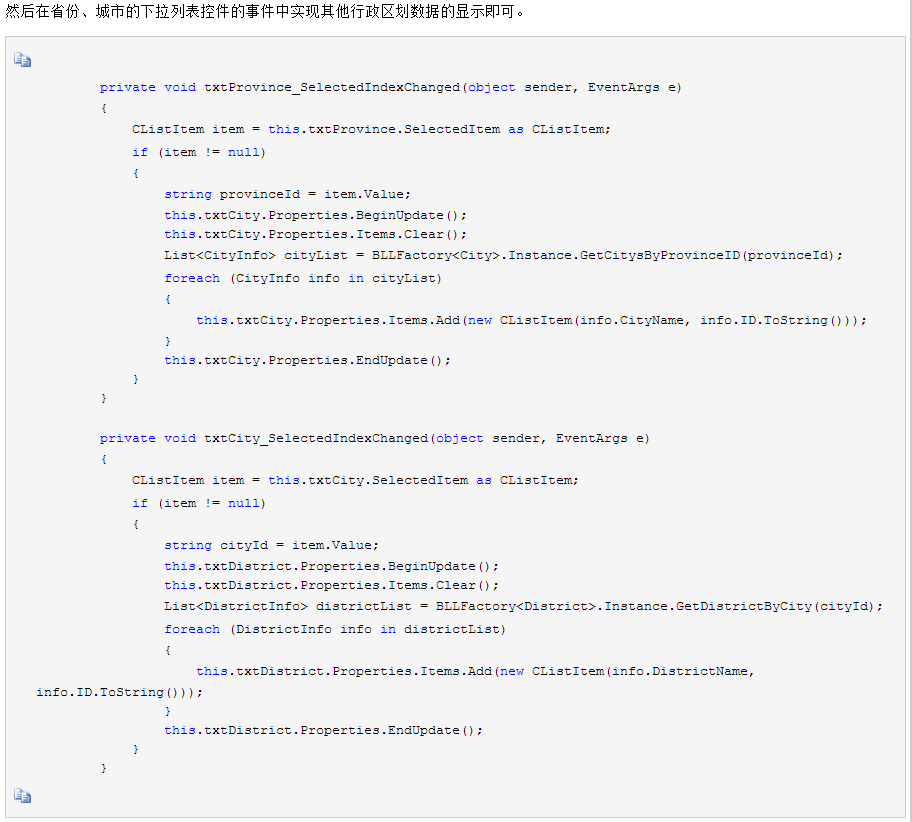Click the line 'string provinceId = item.Value;'
Screen dimensions: 912x822
tap(287, 194)
